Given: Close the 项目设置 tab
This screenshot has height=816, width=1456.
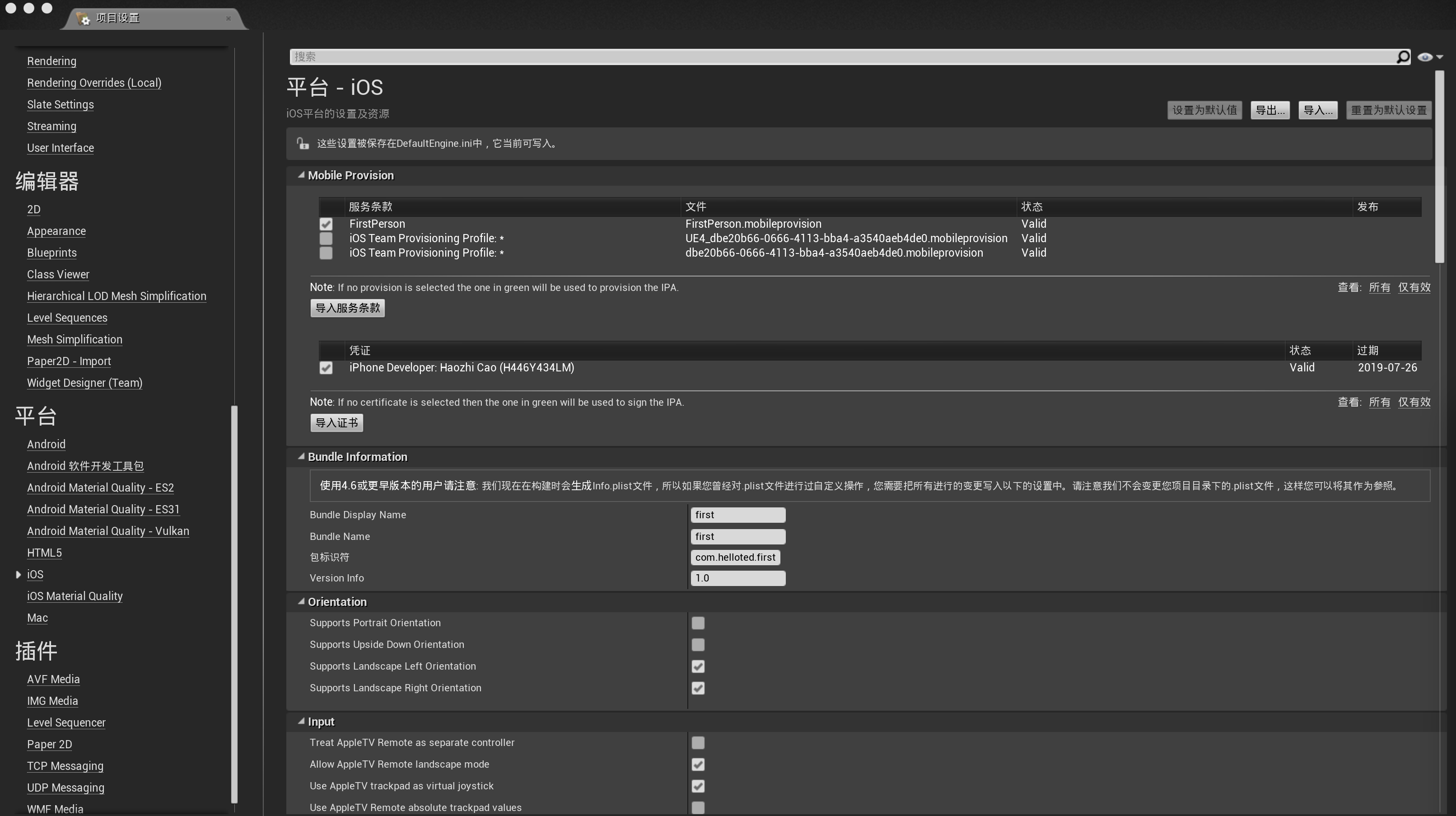Looking at the screenshot, I should [x=229, y=18].
